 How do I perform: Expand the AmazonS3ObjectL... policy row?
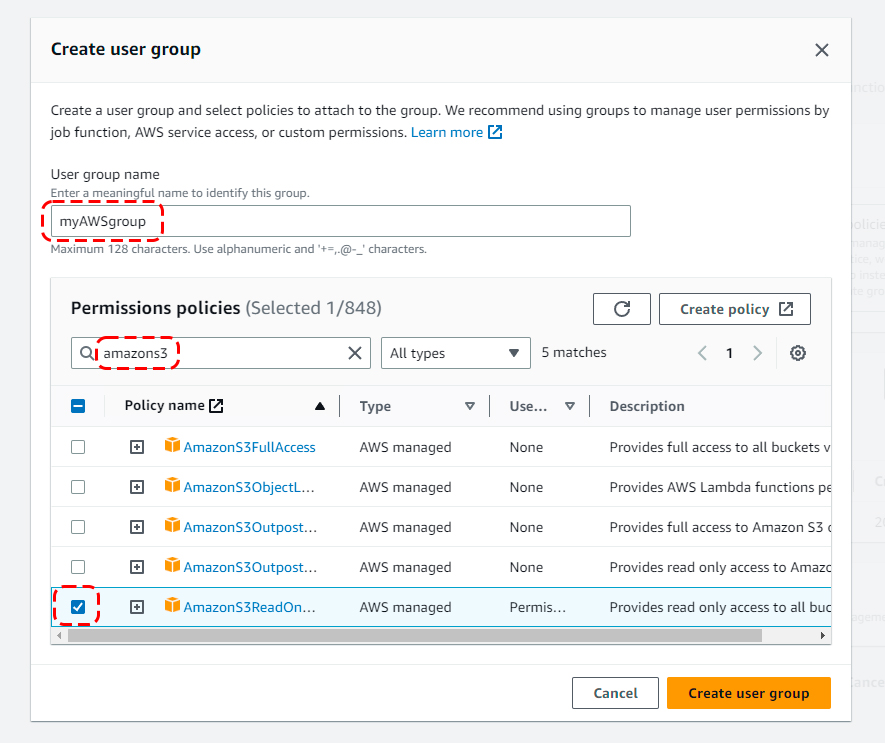(x=137, y=487)
